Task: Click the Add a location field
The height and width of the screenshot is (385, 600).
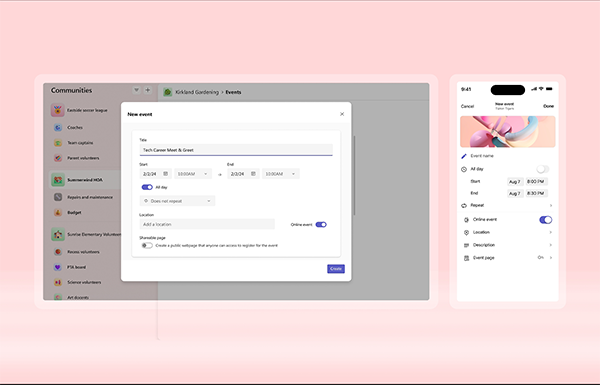Action: 207,224
